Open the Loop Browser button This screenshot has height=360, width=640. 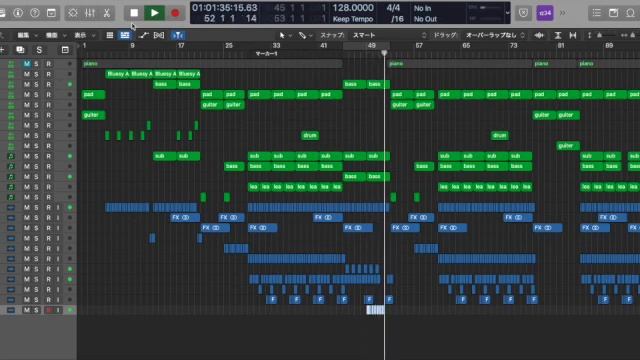(631, 13)
